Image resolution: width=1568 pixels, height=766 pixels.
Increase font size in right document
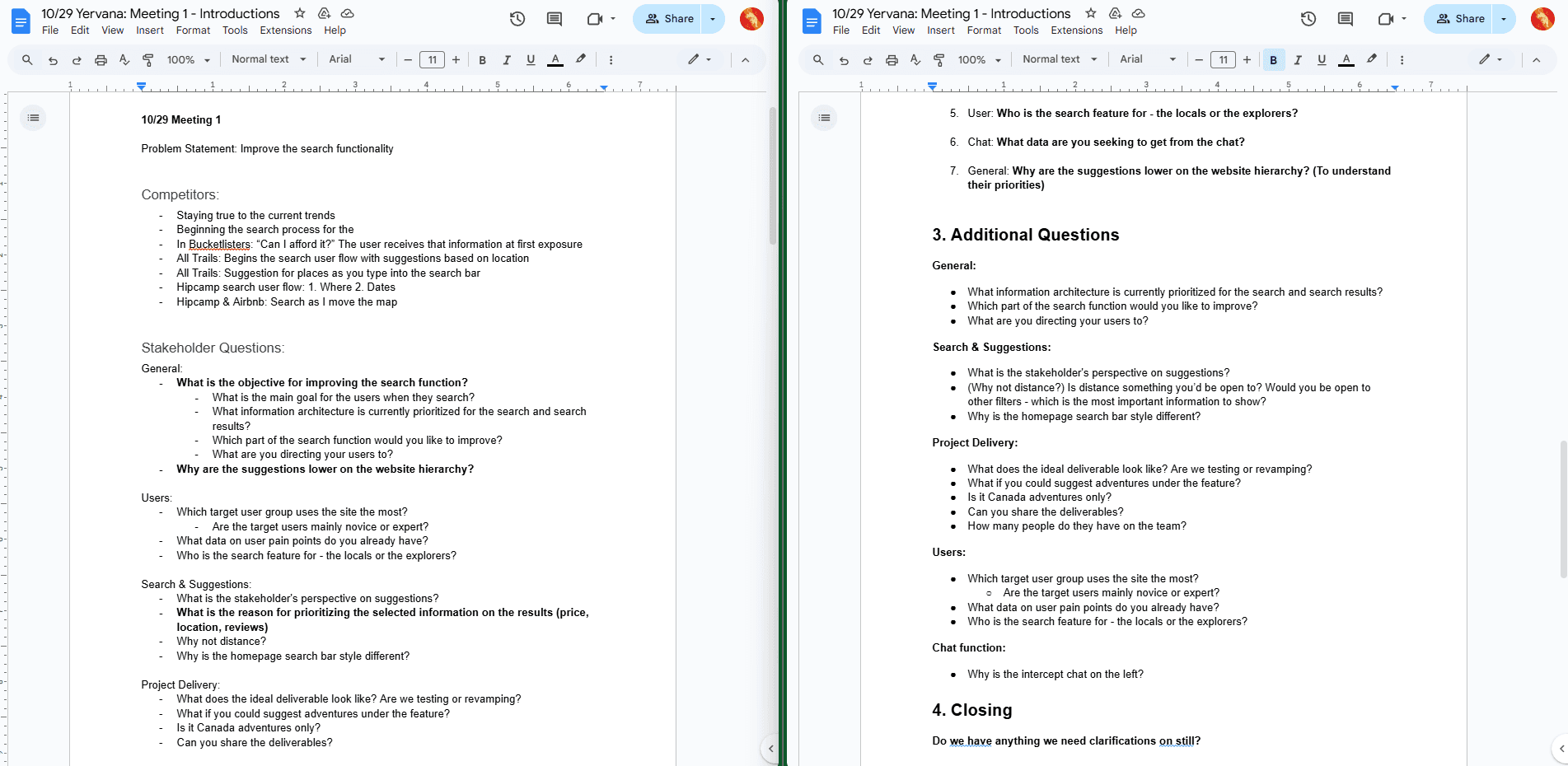pos(1247,59)
